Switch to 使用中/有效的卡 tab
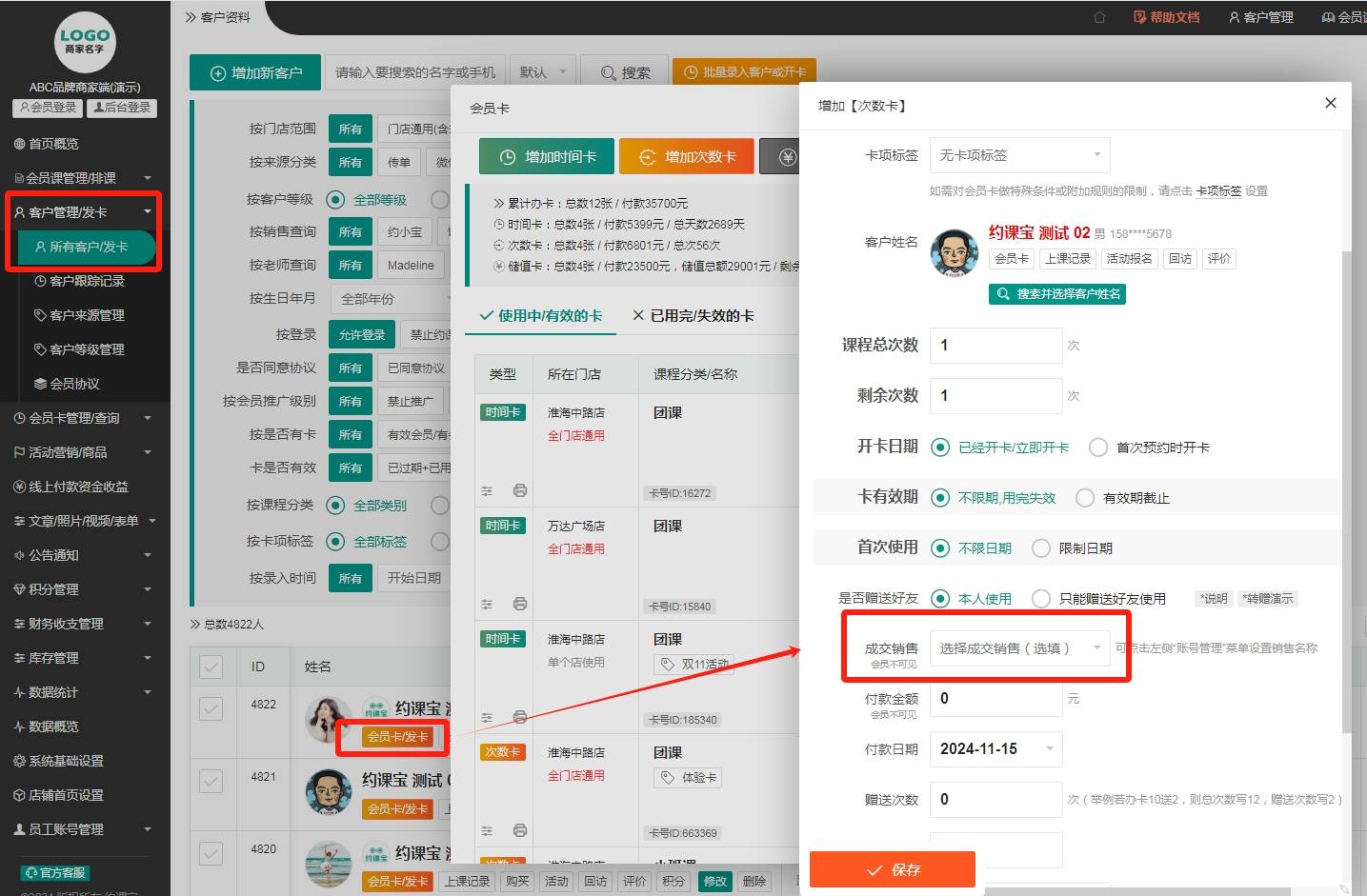This screenshot has height=896, width=1367. 541,316
